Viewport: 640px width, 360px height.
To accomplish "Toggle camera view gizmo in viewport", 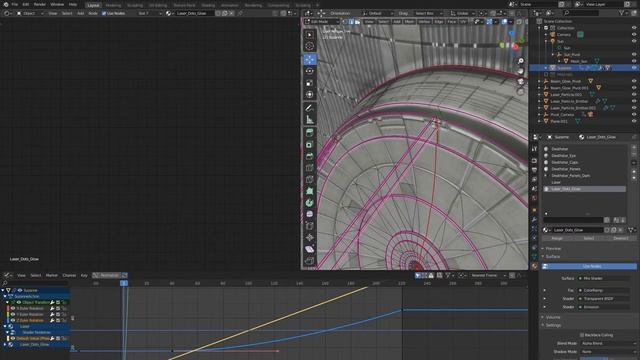I will [x=520, y=82].
